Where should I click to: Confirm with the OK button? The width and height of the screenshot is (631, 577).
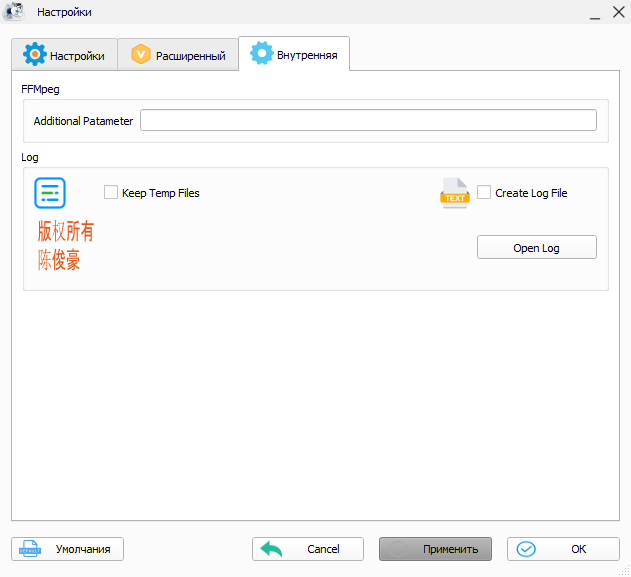[563, 549]
